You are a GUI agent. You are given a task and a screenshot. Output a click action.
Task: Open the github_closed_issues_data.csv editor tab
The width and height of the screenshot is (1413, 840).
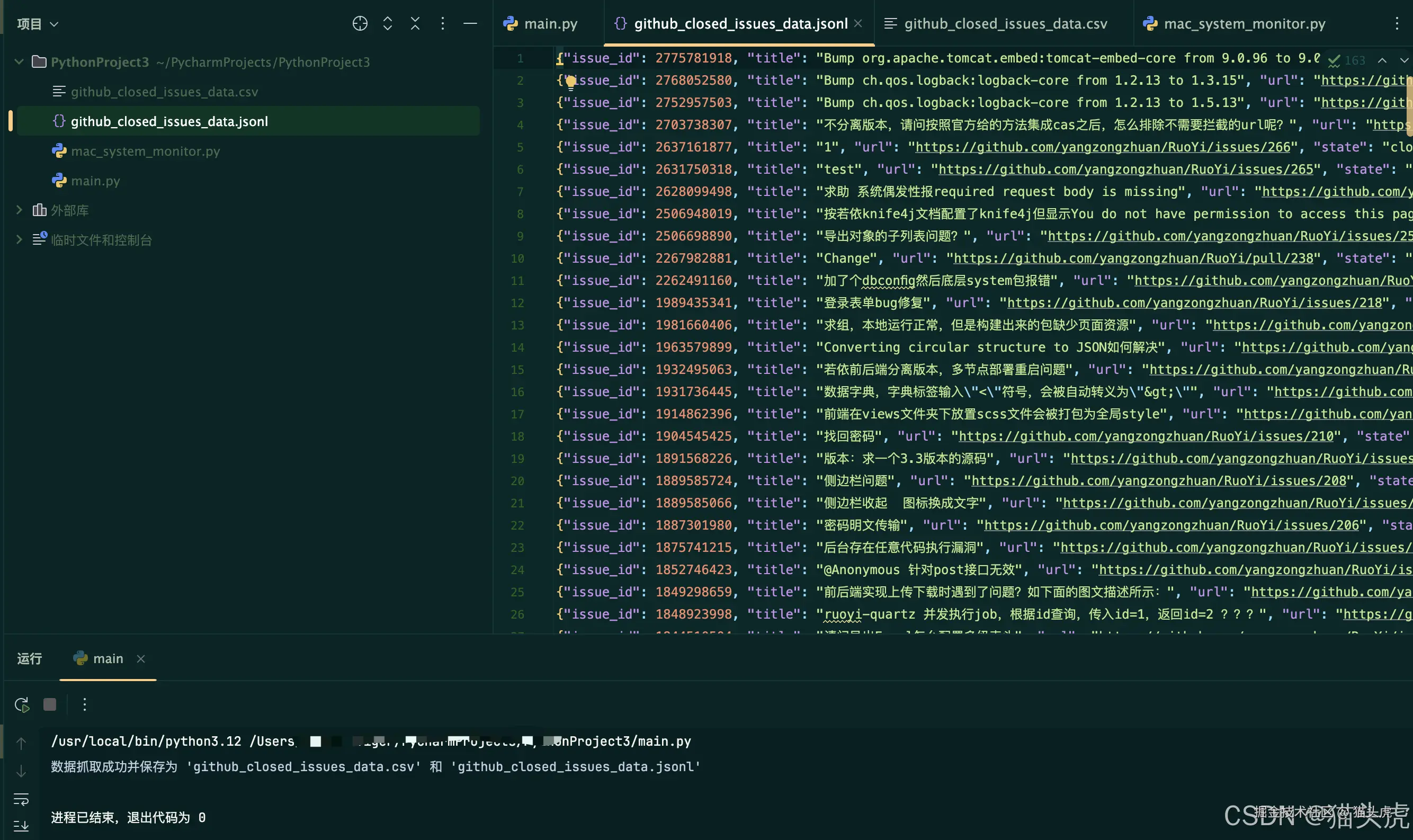1005,24
